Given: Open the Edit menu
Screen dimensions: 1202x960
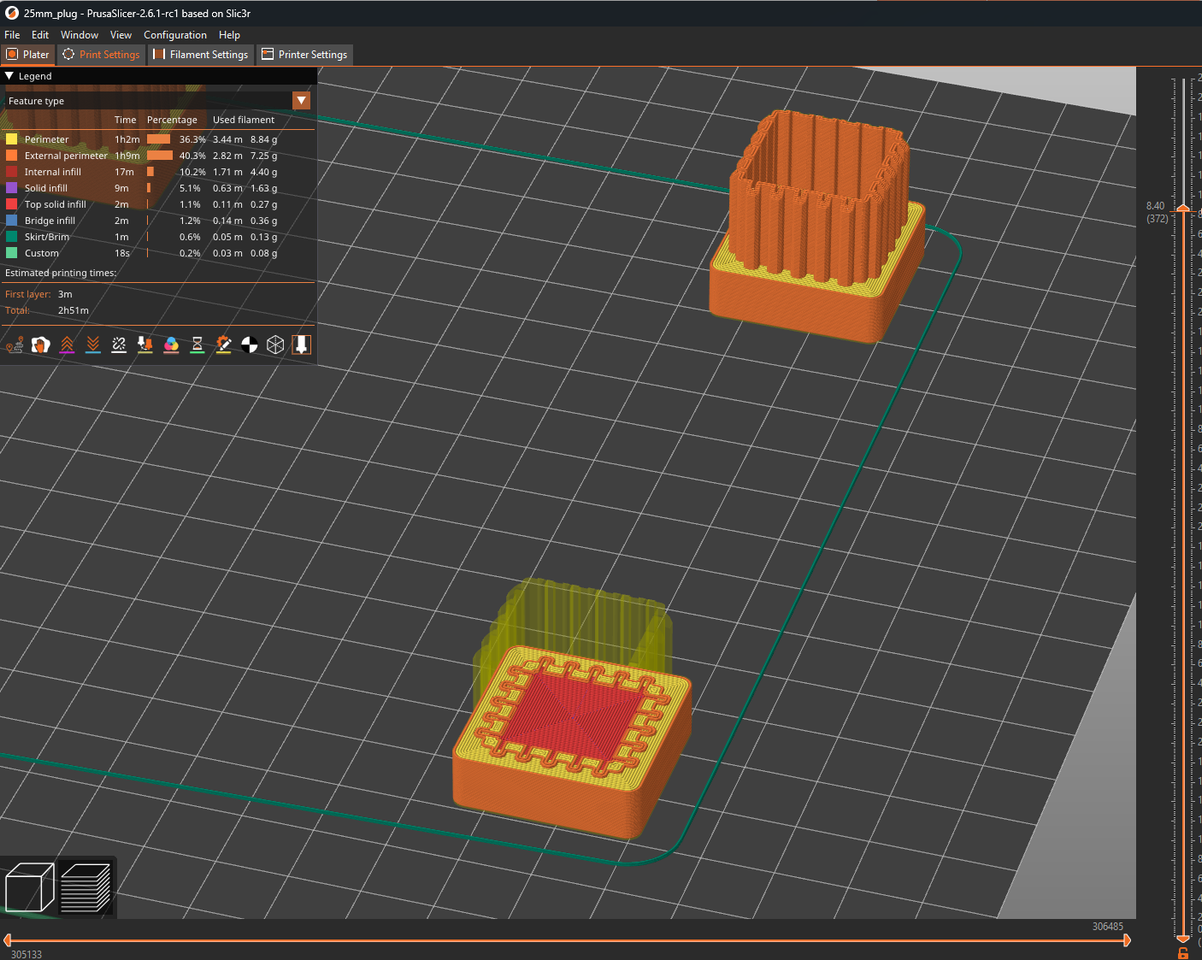Looking at the screenshot, I should pyautogui.click(x=40, y=35).
